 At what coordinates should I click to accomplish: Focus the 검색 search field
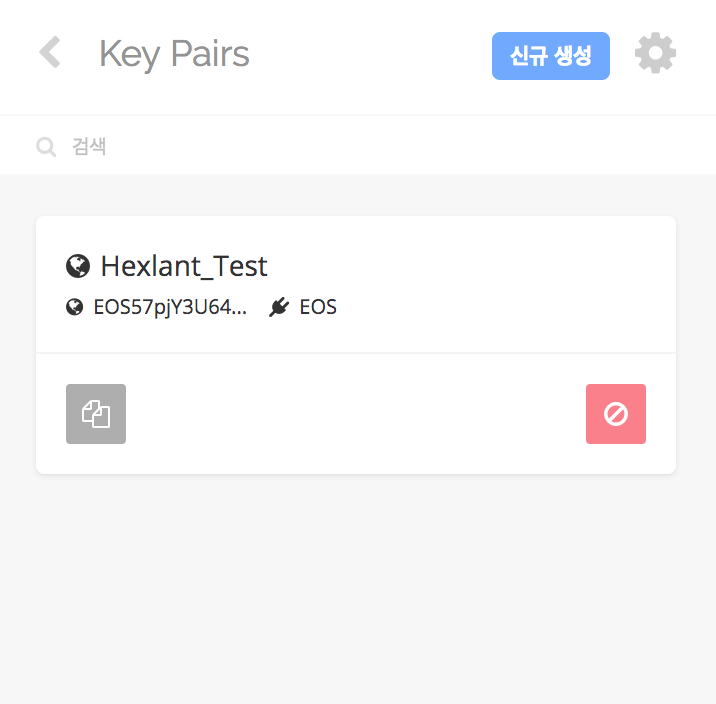(300, 147)
